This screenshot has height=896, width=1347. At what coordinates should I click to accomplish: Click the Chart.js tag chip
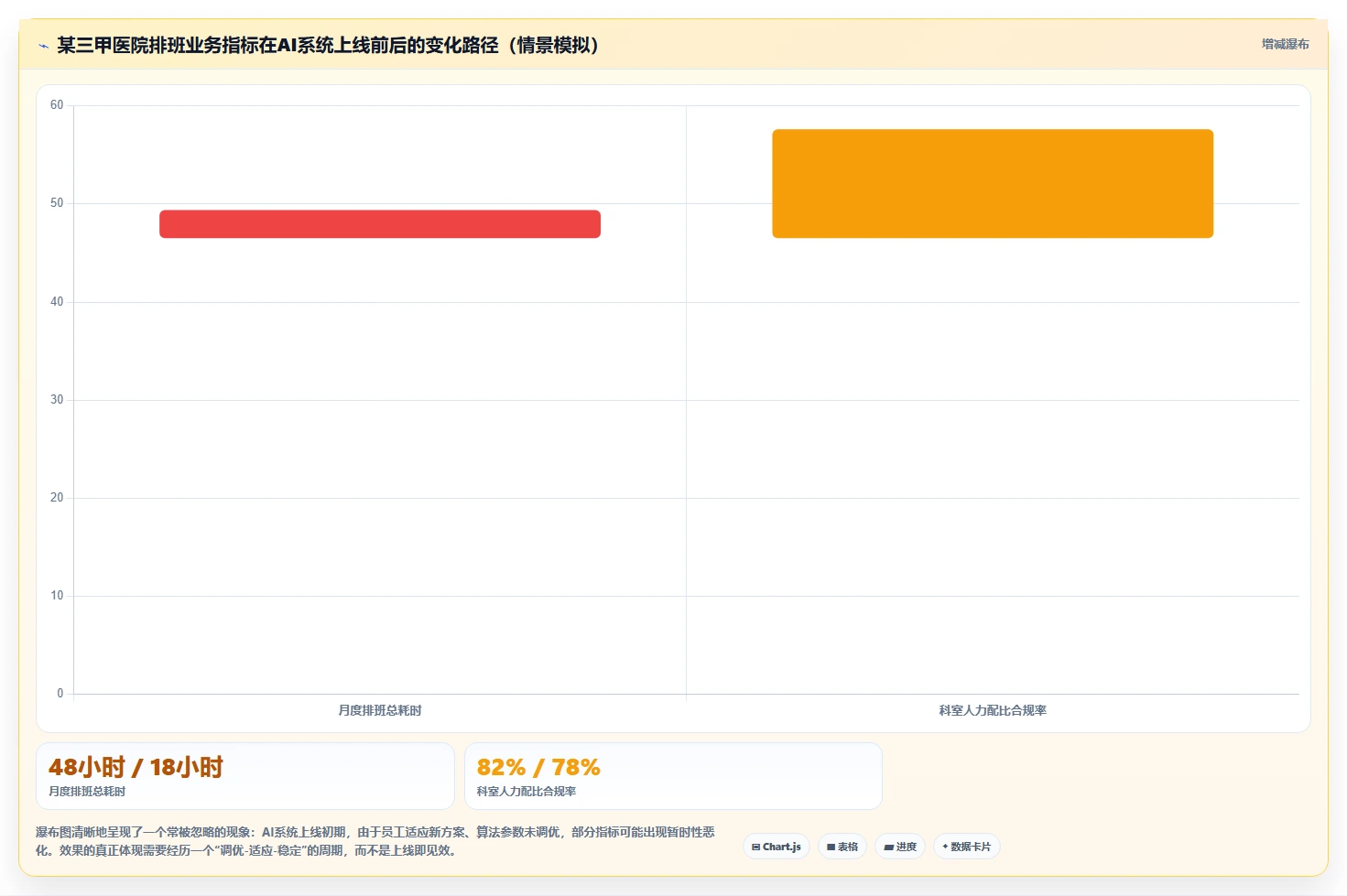[x=777, y=847]
